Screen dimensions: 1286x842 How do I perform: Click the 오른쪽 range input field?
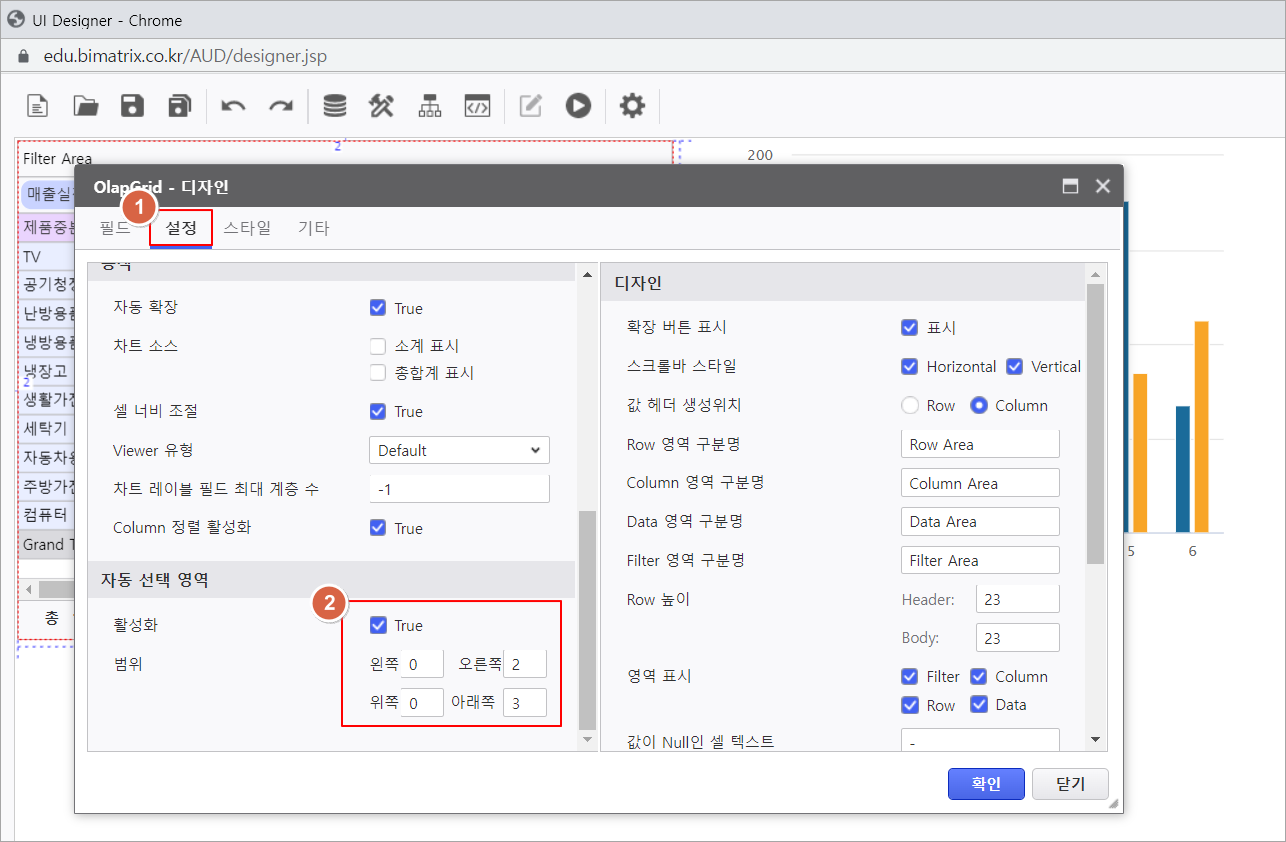click(525, 664)
